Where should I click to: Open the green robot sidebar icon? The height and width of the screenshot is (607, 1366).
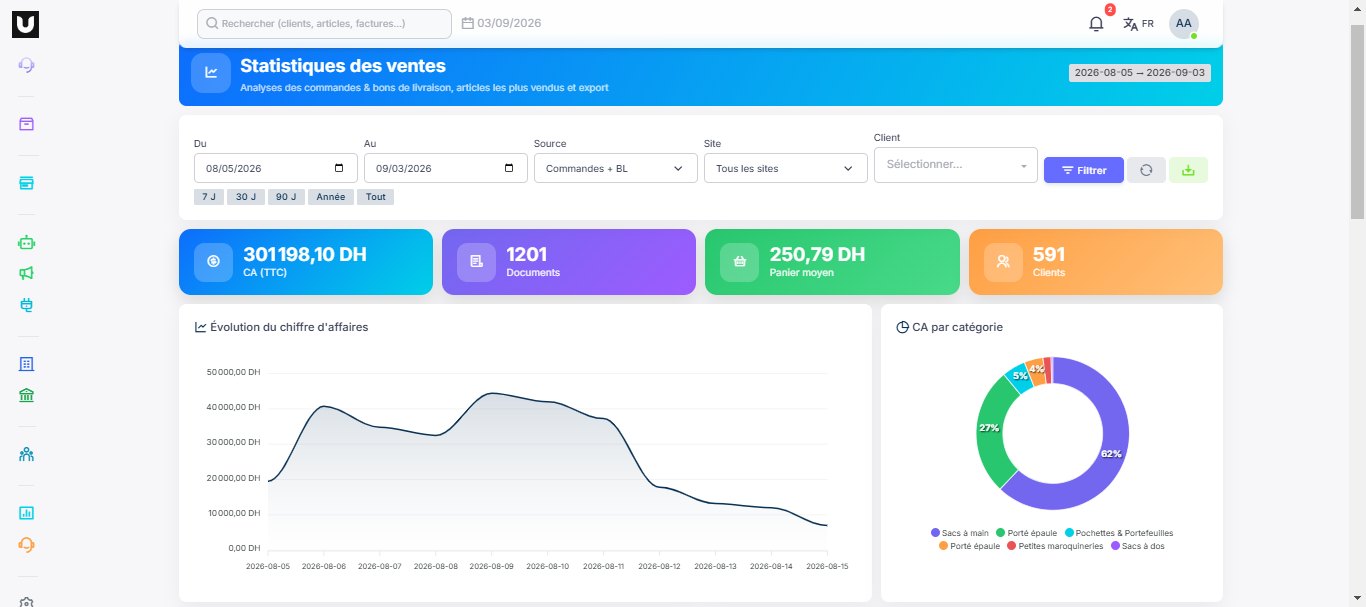pos(27,242)
